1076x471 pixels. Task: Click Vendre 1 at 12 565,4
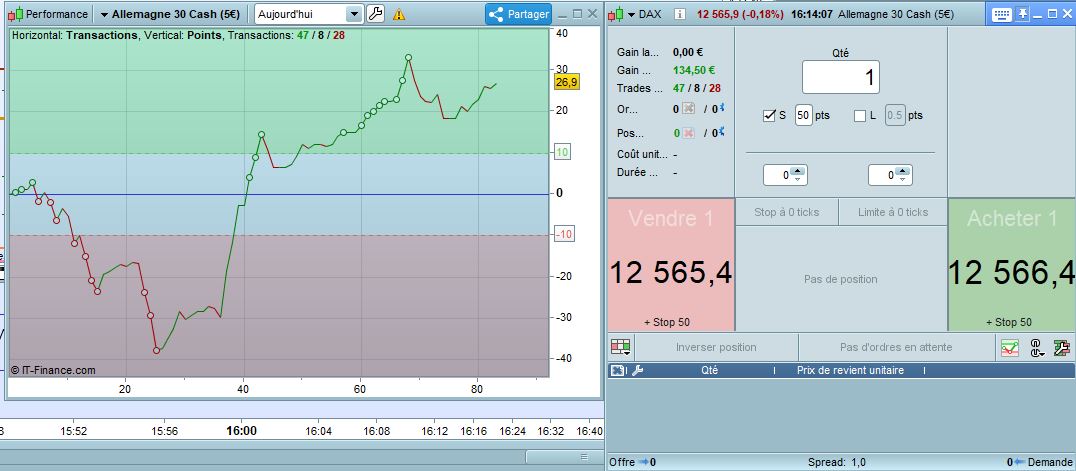pos(670,265)
